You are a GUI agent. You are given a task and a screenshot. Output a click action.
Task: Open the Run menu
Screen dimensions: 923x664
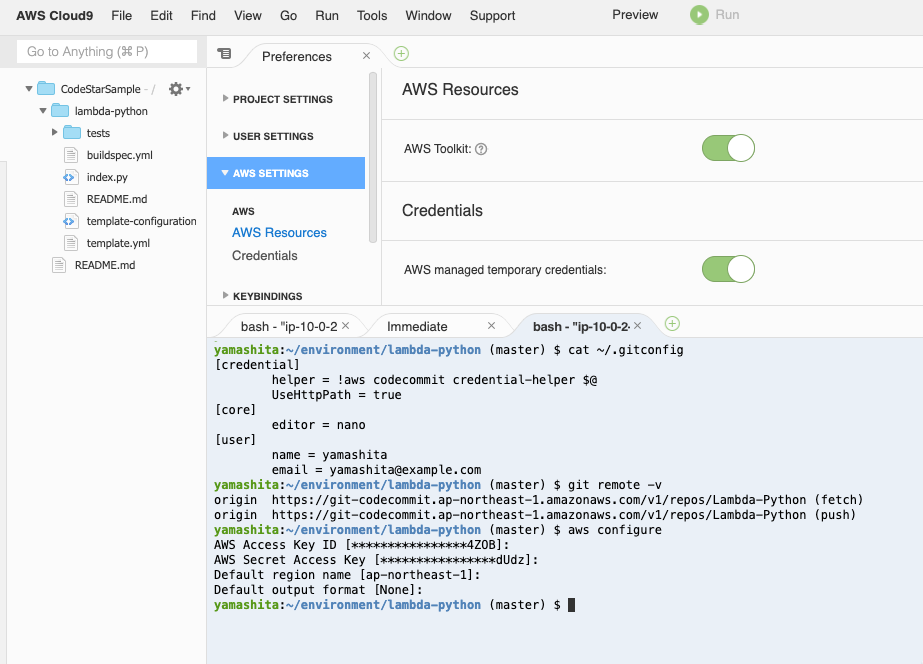click(327, 16)
